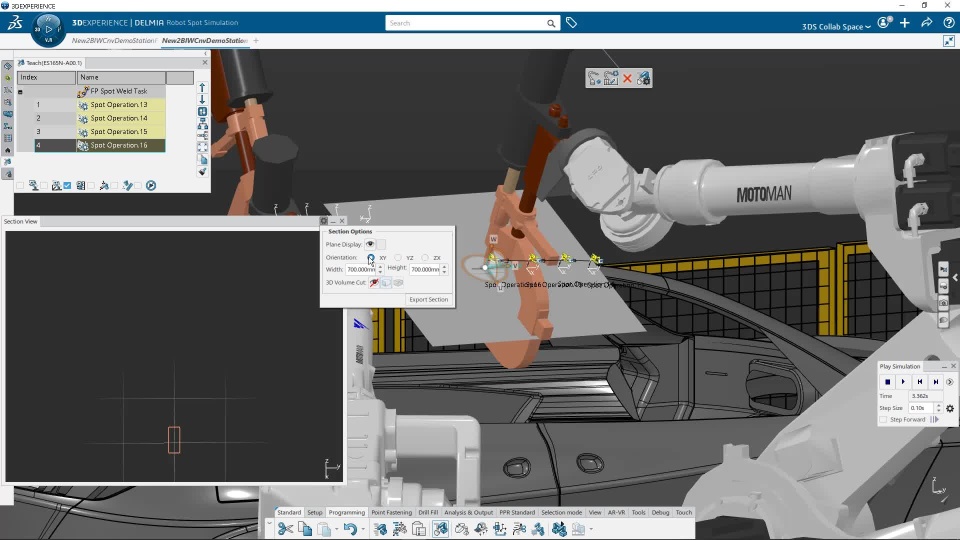Click the move-down arrow in Teach panel

coord(202,99)
